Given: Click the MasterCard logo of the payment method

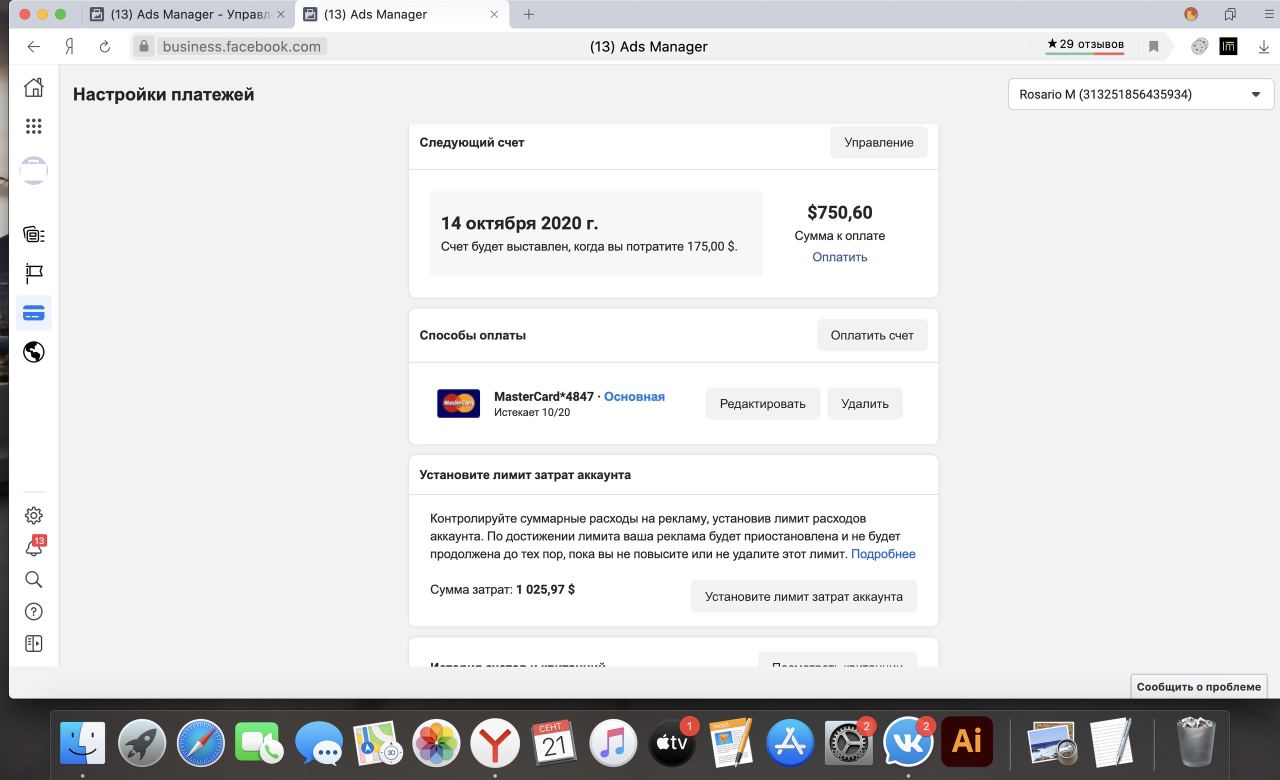Looking at the screenshot, I should (458, 403).
